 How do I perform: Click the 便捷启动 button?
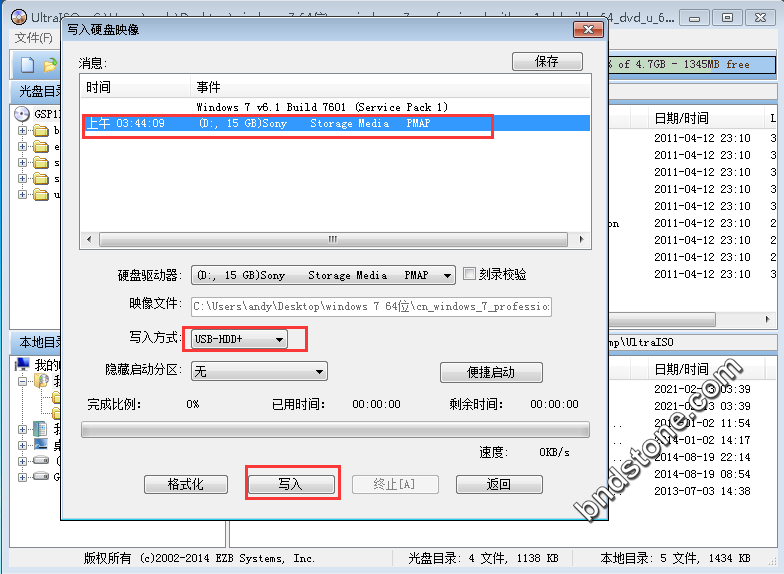click(x=491, y=372)
